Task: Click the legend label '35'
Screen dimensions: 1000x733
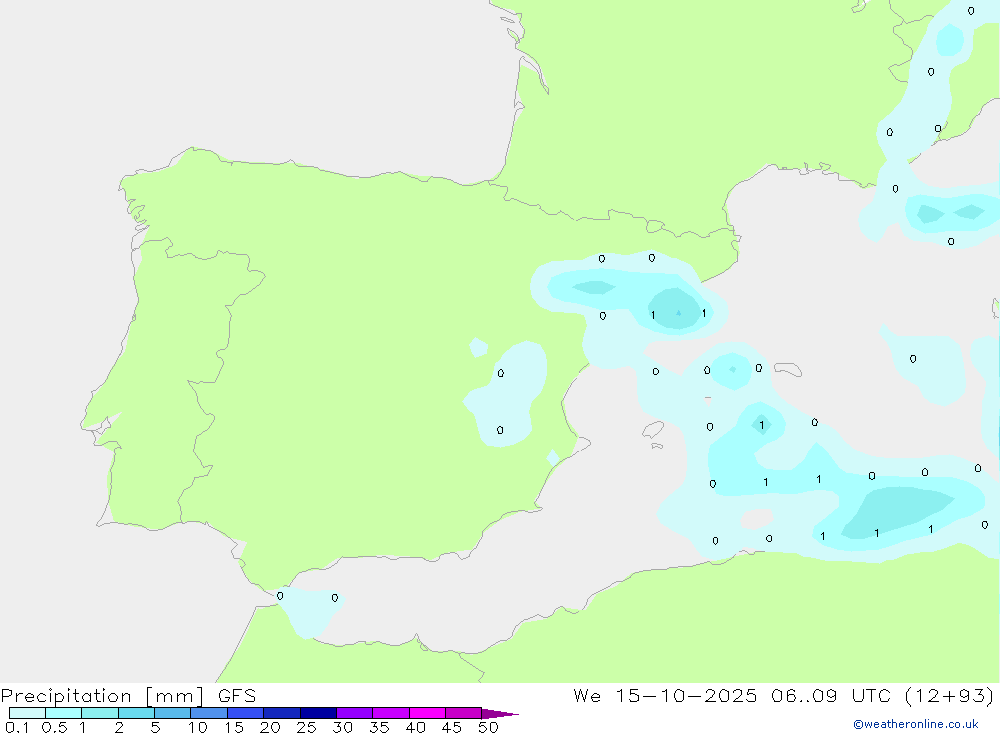Action: 379,727
